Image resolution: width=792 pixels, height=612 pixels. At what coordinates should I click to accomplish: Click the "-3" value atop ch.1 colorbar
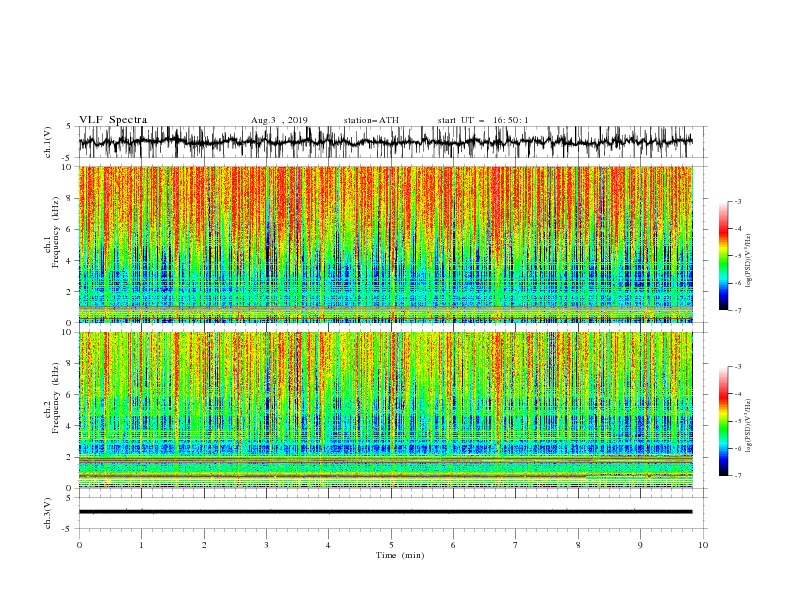(x=737, y=201)
